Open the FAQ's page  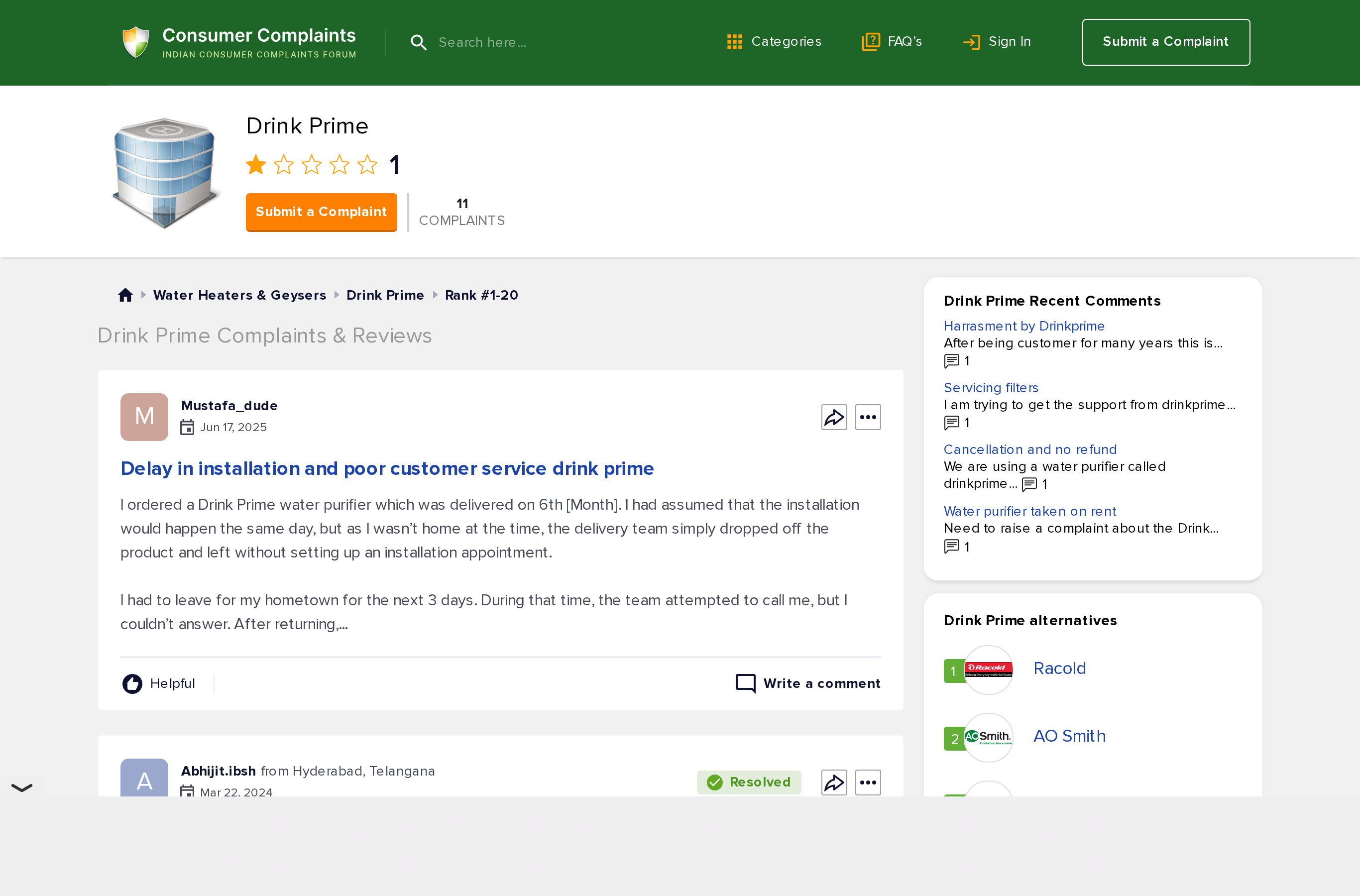892,42
